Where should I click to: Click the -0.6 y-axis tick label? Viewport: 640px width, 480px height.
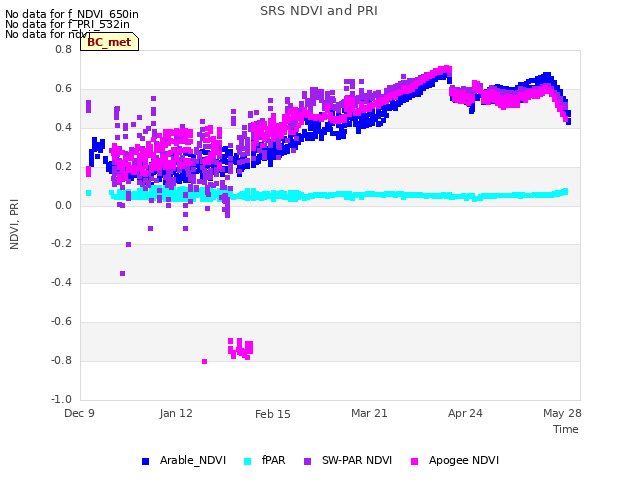click(61, 322)
